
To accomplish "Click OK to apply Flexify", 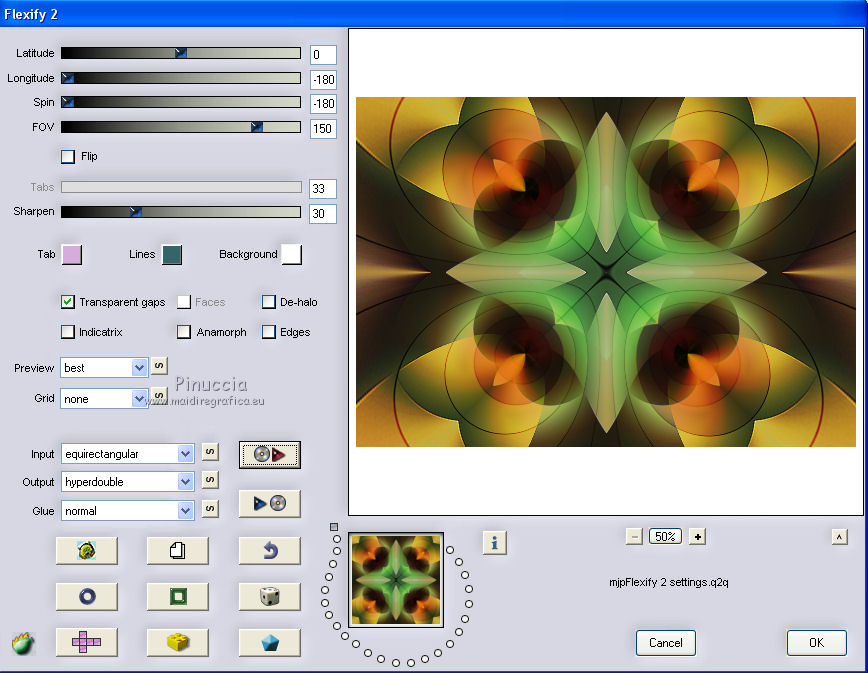I will point(816,643).
